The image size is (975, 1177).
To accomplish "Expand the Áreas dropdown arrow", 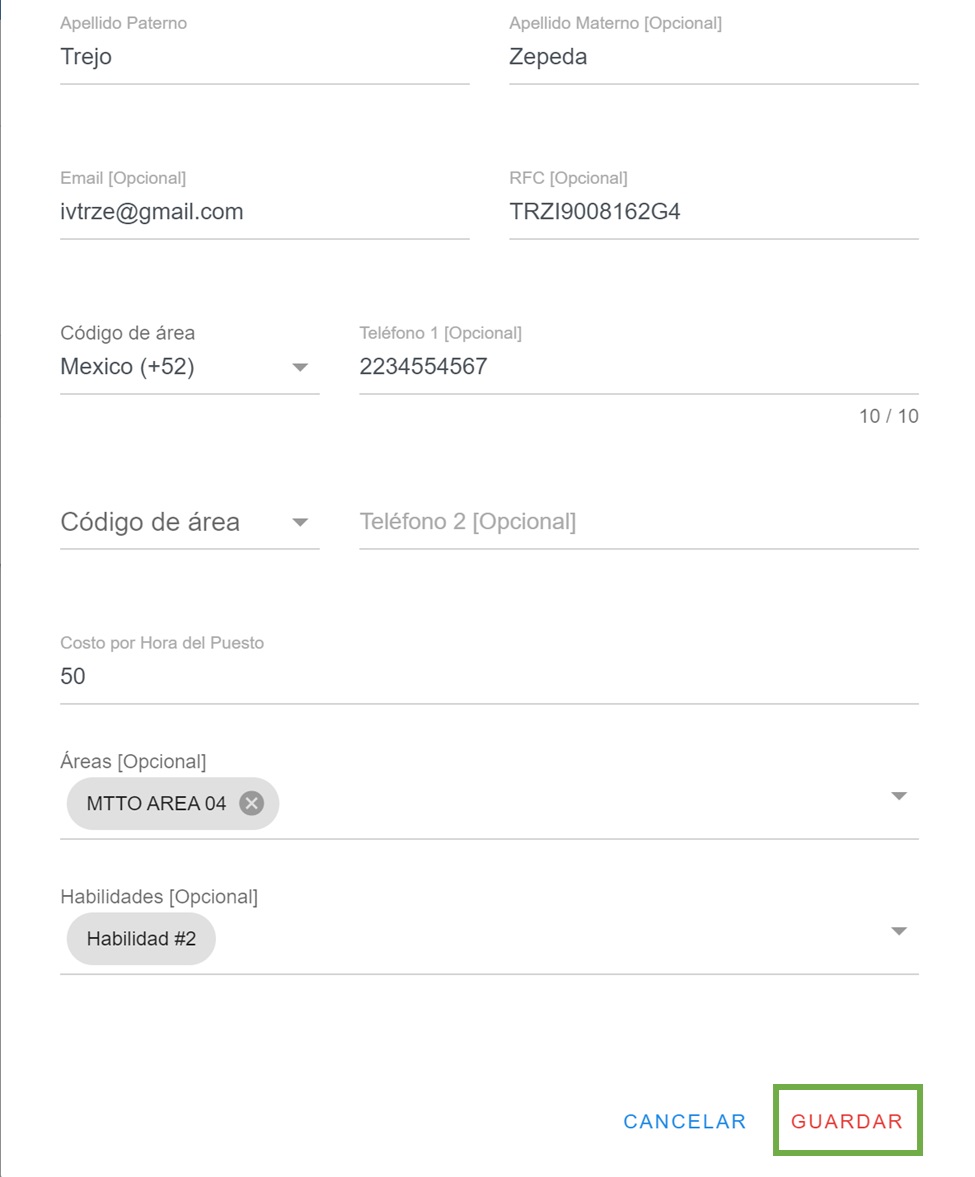I will pyautogui.click(x=898, y=796).
